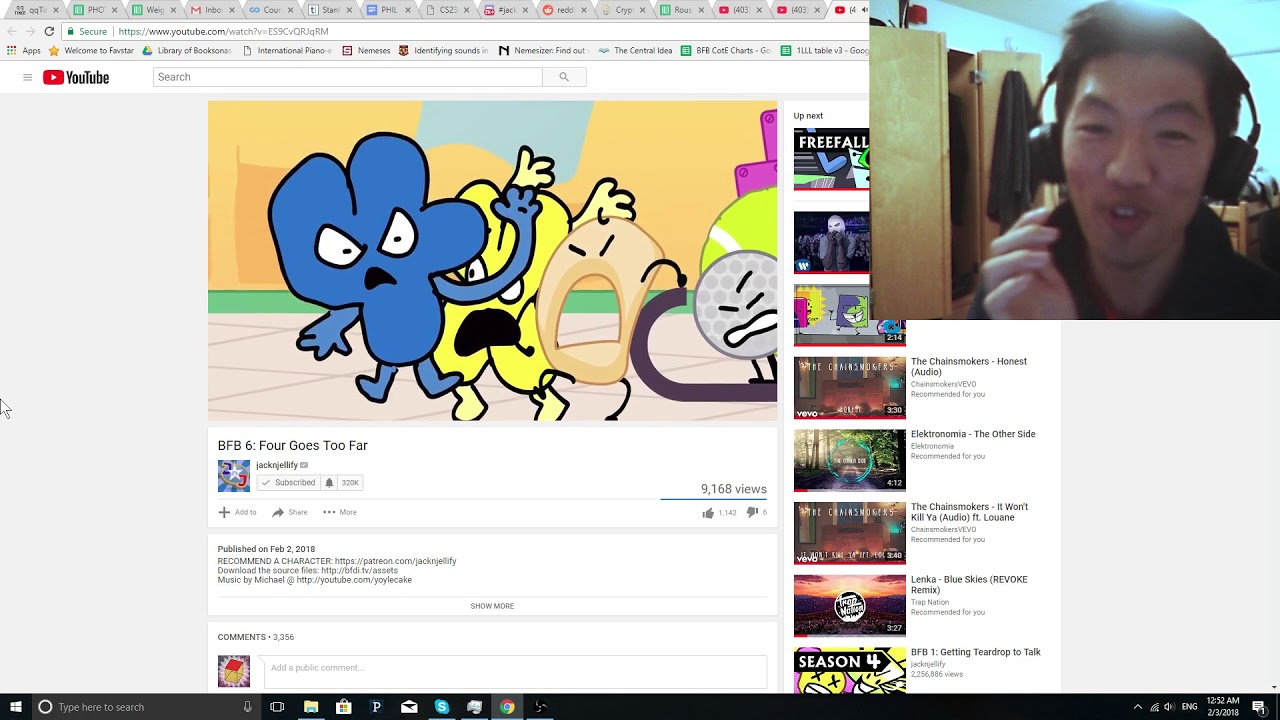The image size is (1280, 720).
Task: Open the youtube.com/yoylecake link
Action: click(354, 580)
